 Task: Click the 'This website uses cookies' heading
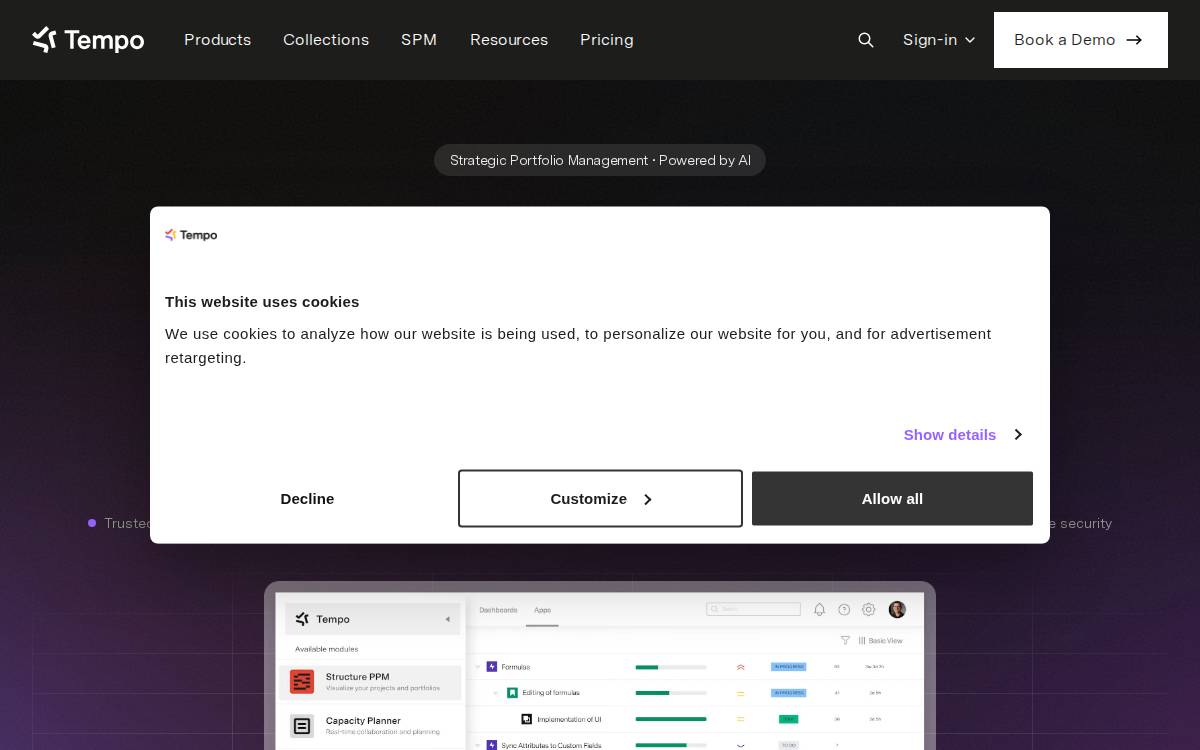pos(262,301)
